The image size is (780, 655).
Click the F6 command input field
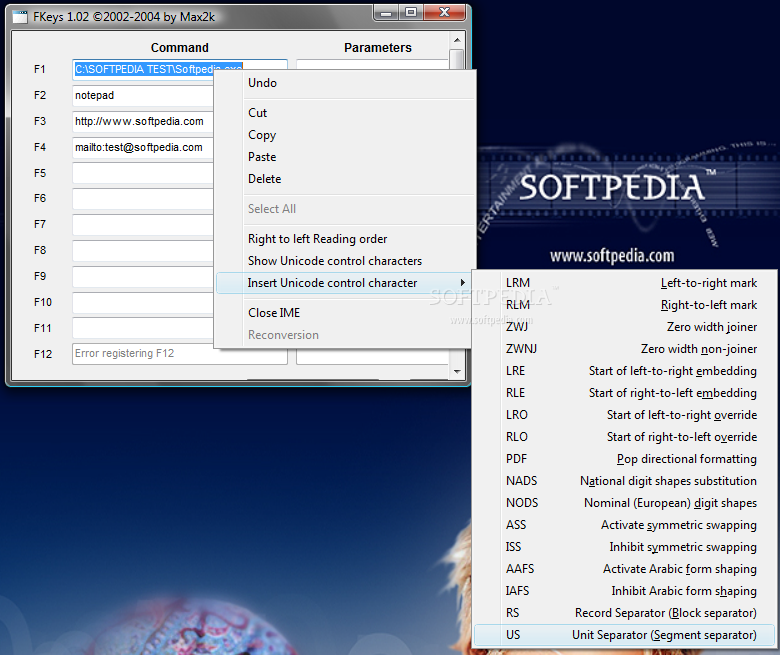pos(143,199)
